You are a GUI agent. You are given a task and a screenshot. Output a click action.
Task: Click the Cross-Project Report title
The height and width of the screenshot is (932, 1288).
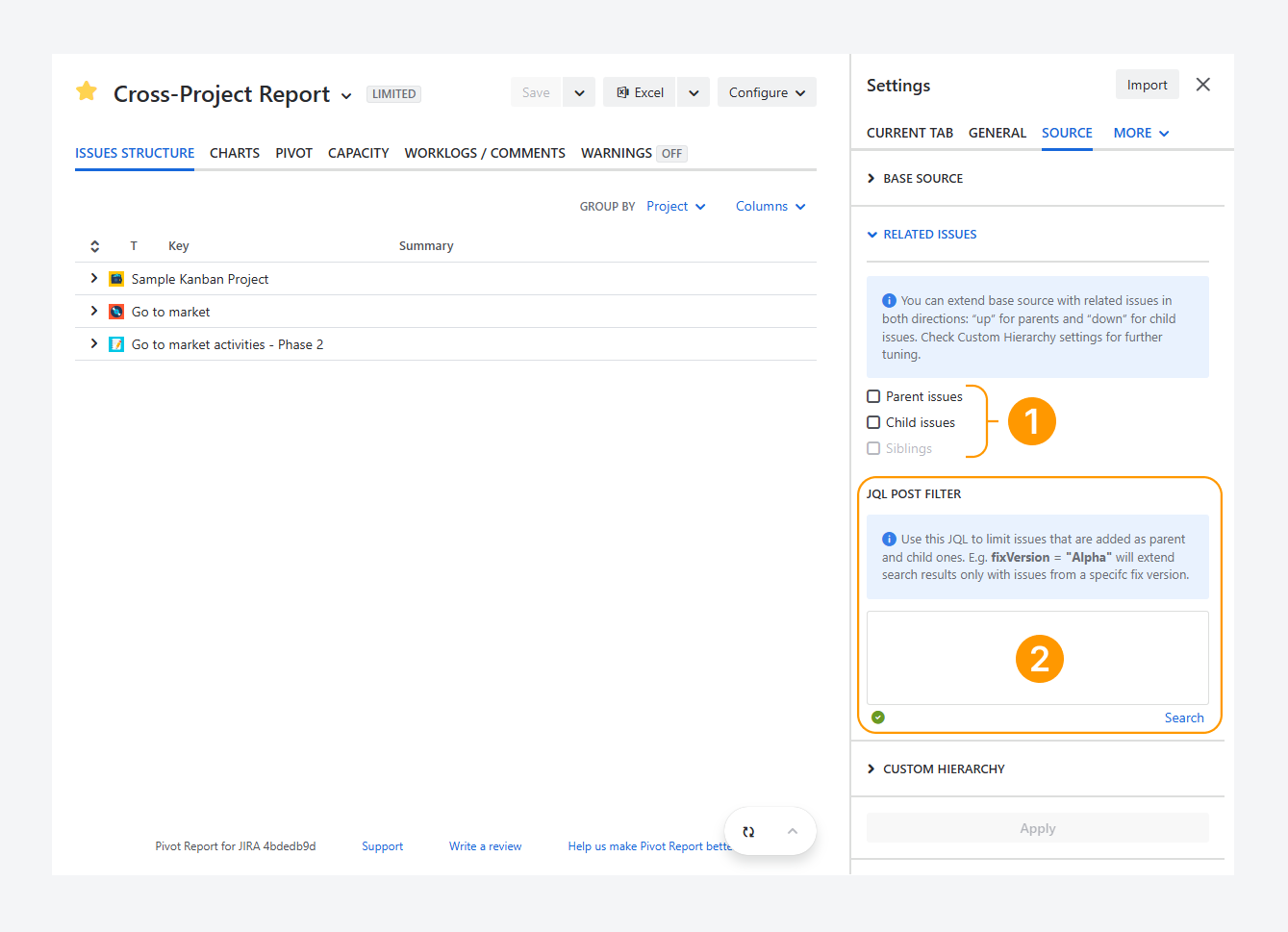[221, 94]
